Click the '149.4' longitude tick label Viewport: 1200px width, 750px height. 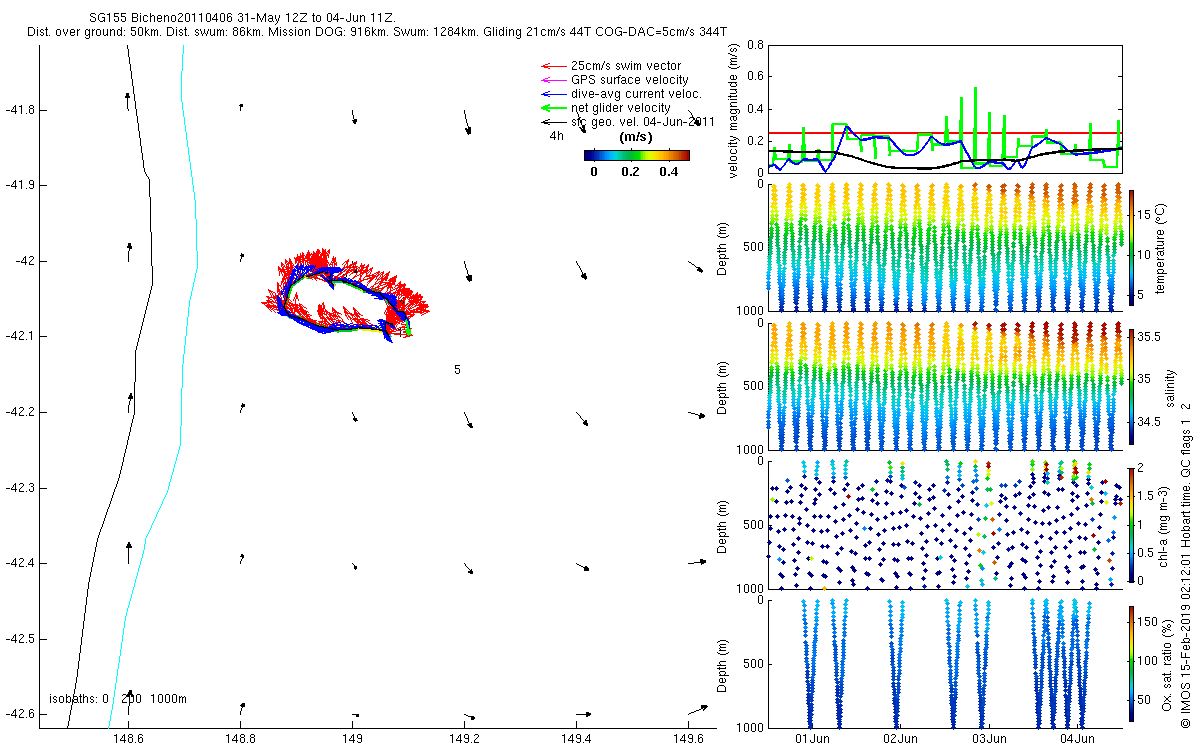[578, 739]
